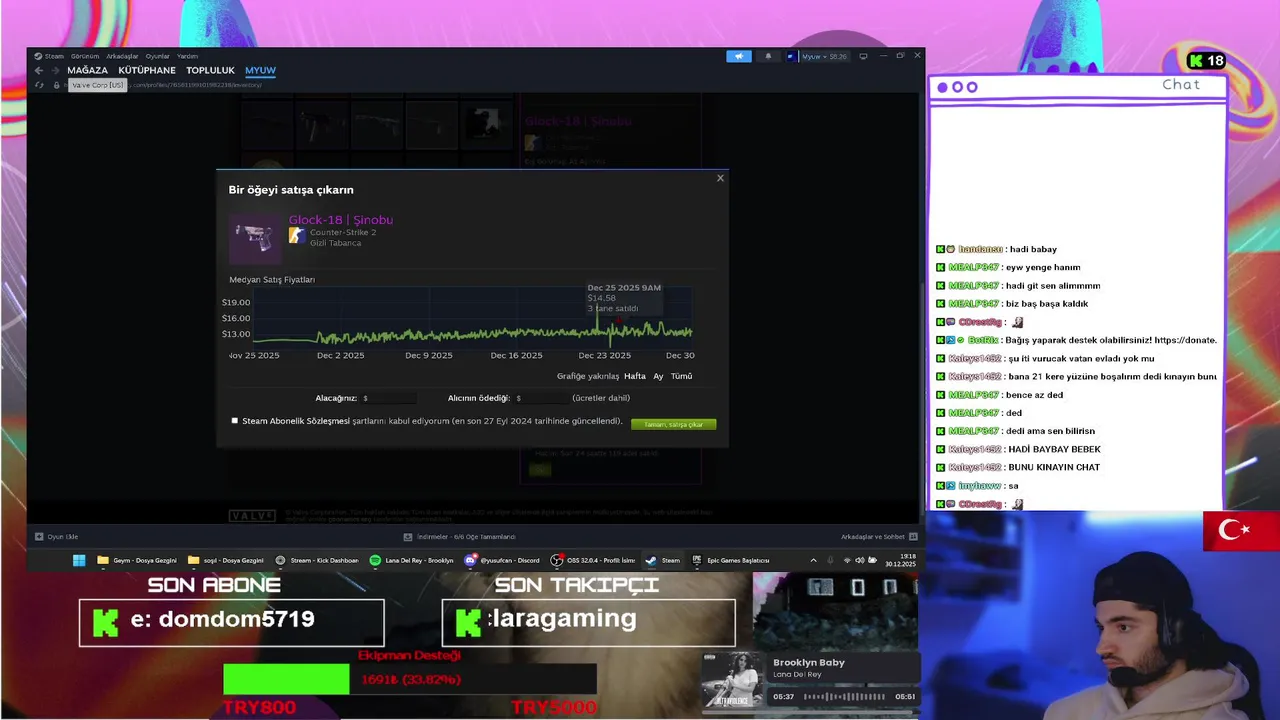Image resolution: width=1280 pixels, height=720 pixels.
Task: Go back with the Steam back arrow
Action: (39, 70)
